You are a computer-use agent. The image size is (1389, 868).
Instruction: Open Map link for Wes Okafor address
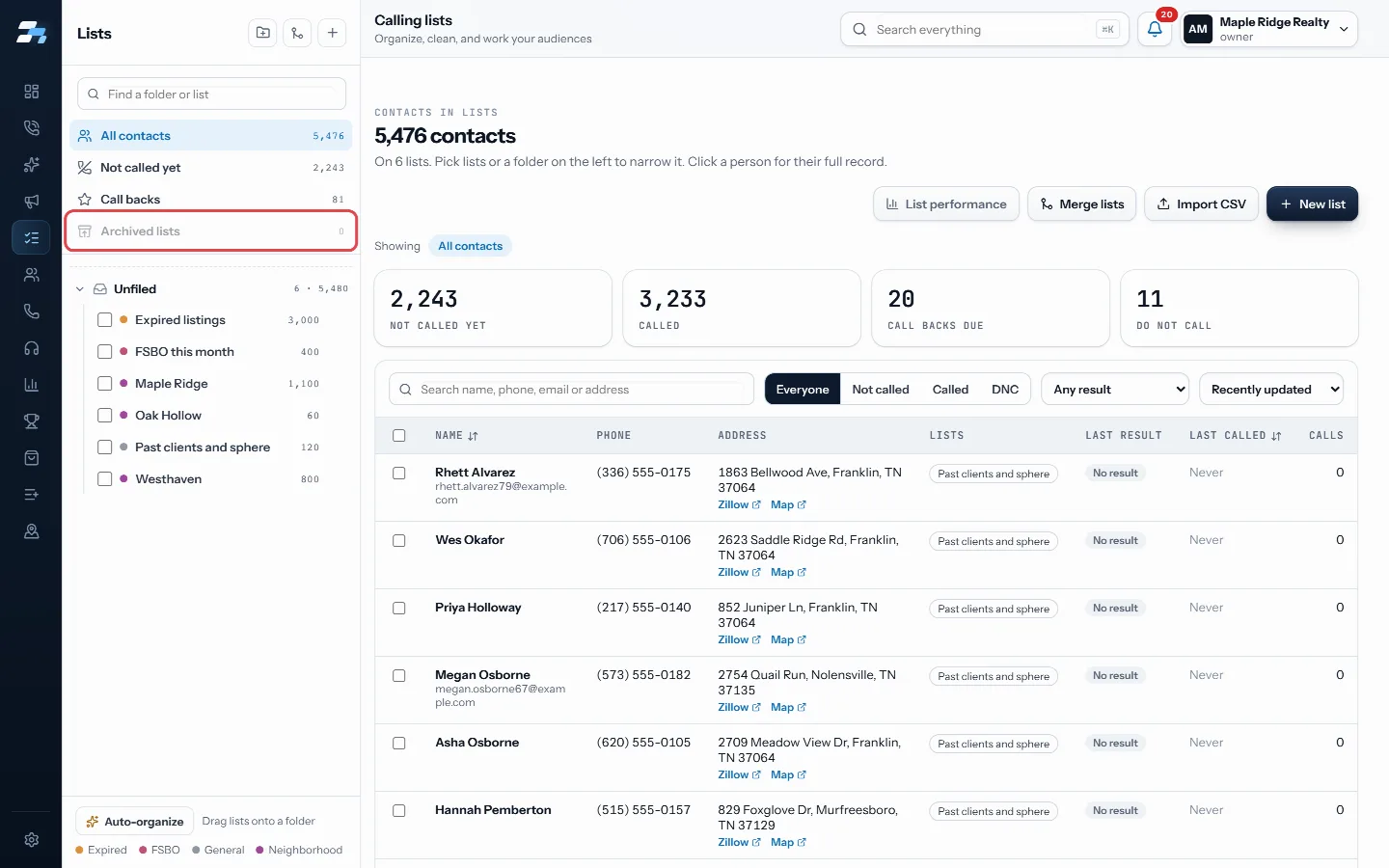(x=788, y=572)
